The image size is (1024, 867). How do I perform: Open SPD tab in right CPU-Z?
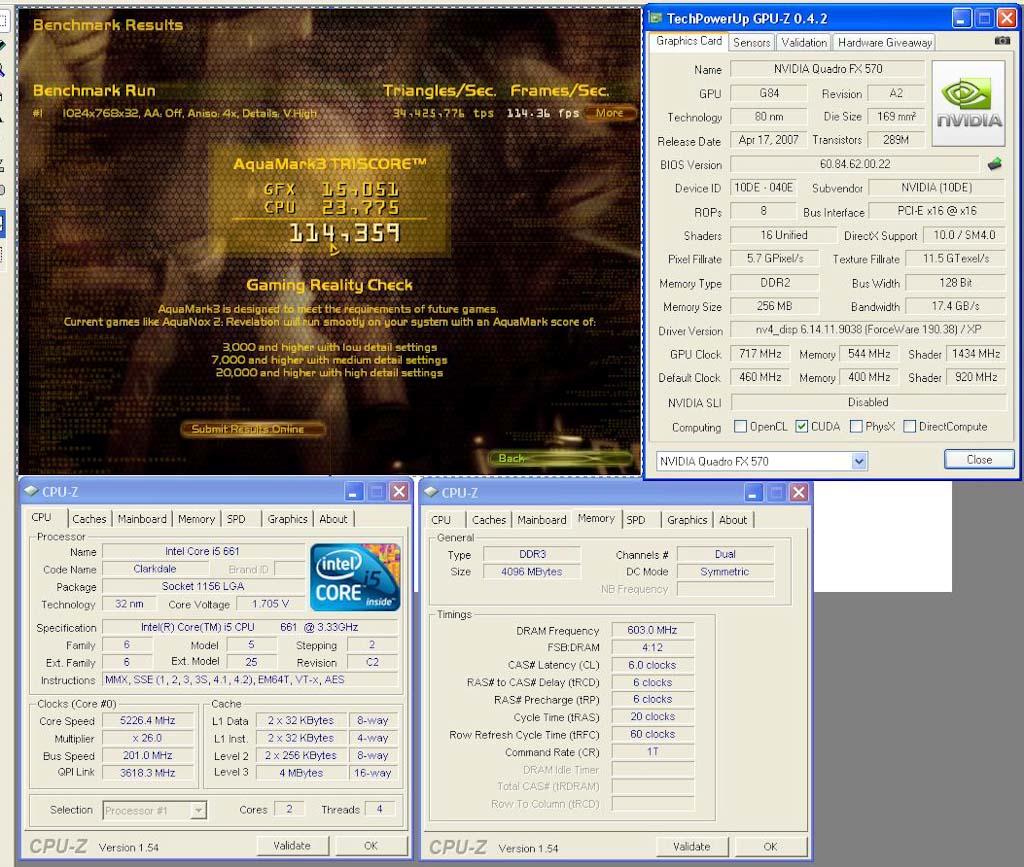point(635,520)
